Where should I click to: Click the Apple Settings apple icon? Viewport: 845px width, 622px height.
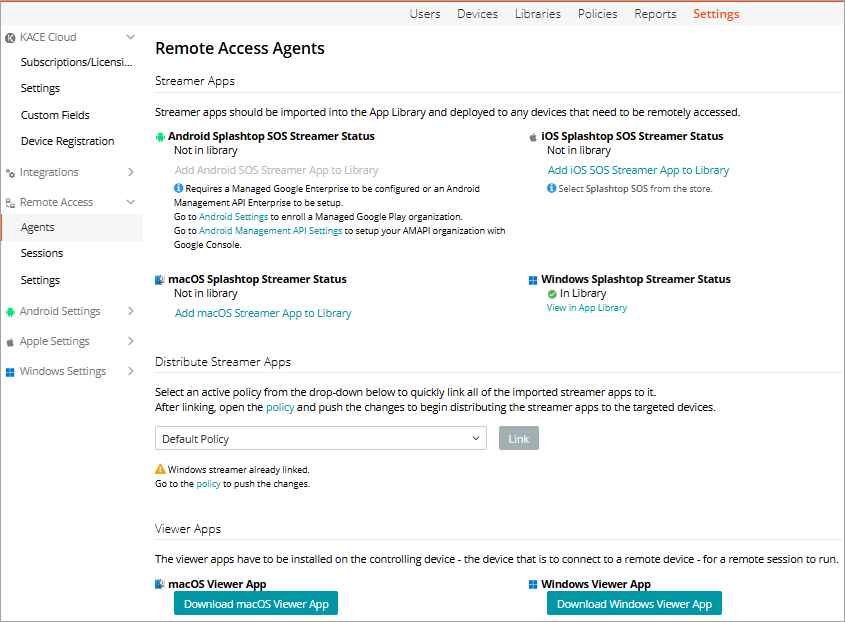pos(10,342)
